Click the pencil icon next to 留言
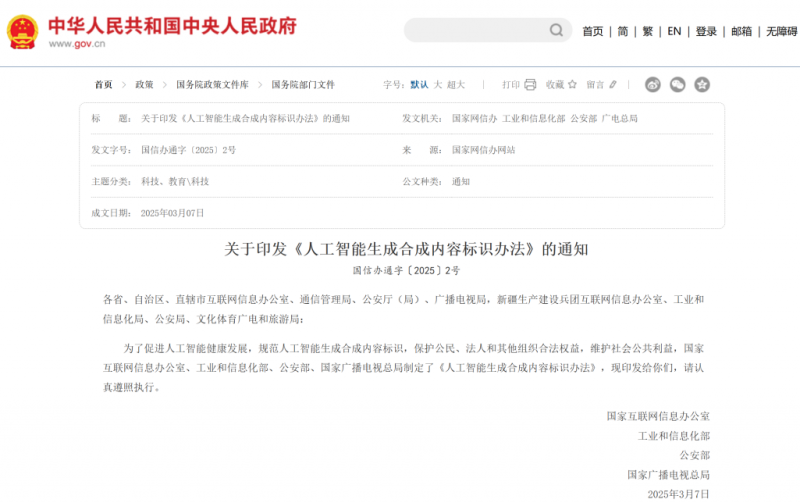This screenshot has width=800, height=503. tap(613, 85)
